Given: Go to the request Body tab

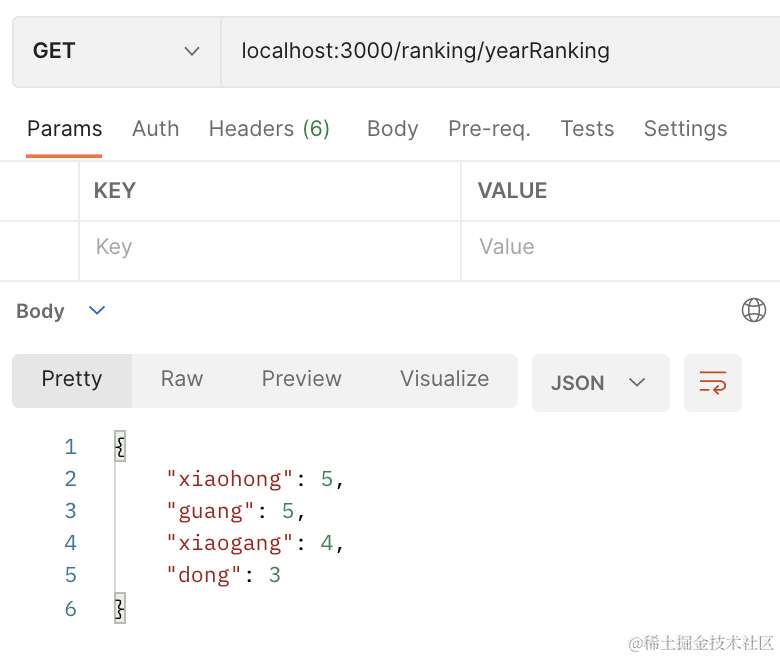Looking at the screenshot, I should click(392, 129).
